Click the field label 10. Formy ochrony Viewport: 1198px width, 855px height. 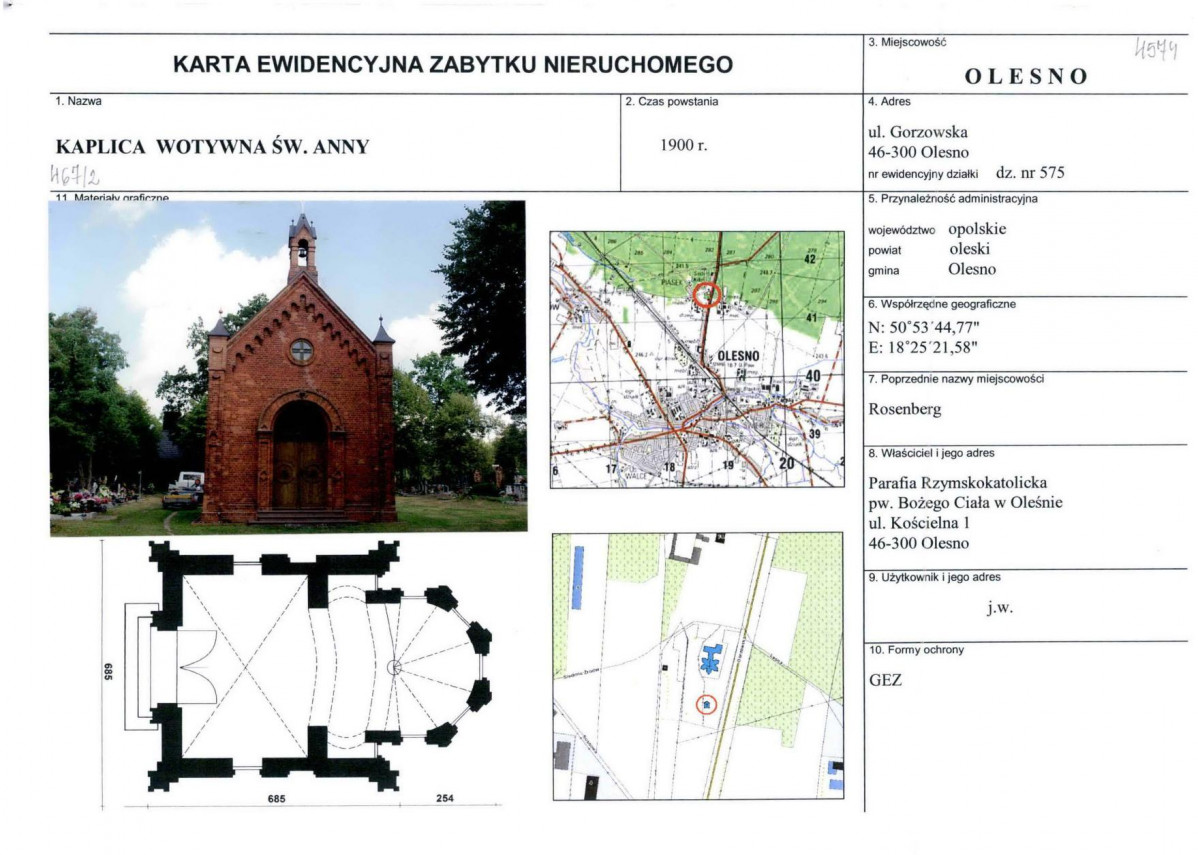916,650
